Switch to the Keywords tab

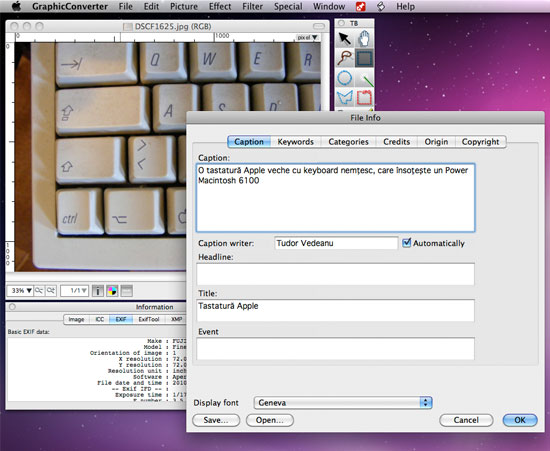pyautogui.click(x=295, y=142)
